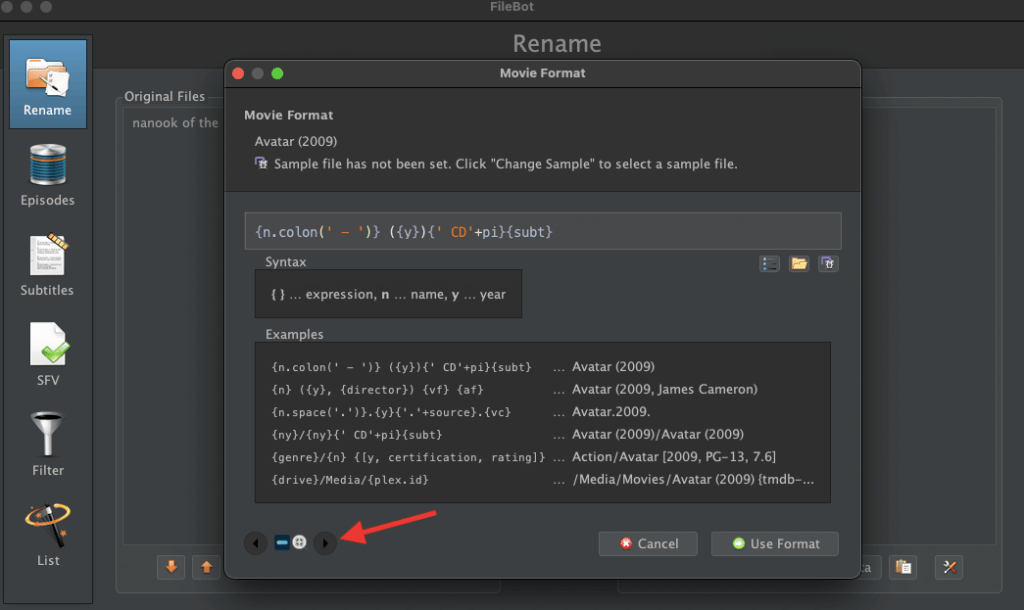The width and height of the screenshot is (1024, 610).
Task: Select the 'nanook of the' file entry
Action: [175, 123]
